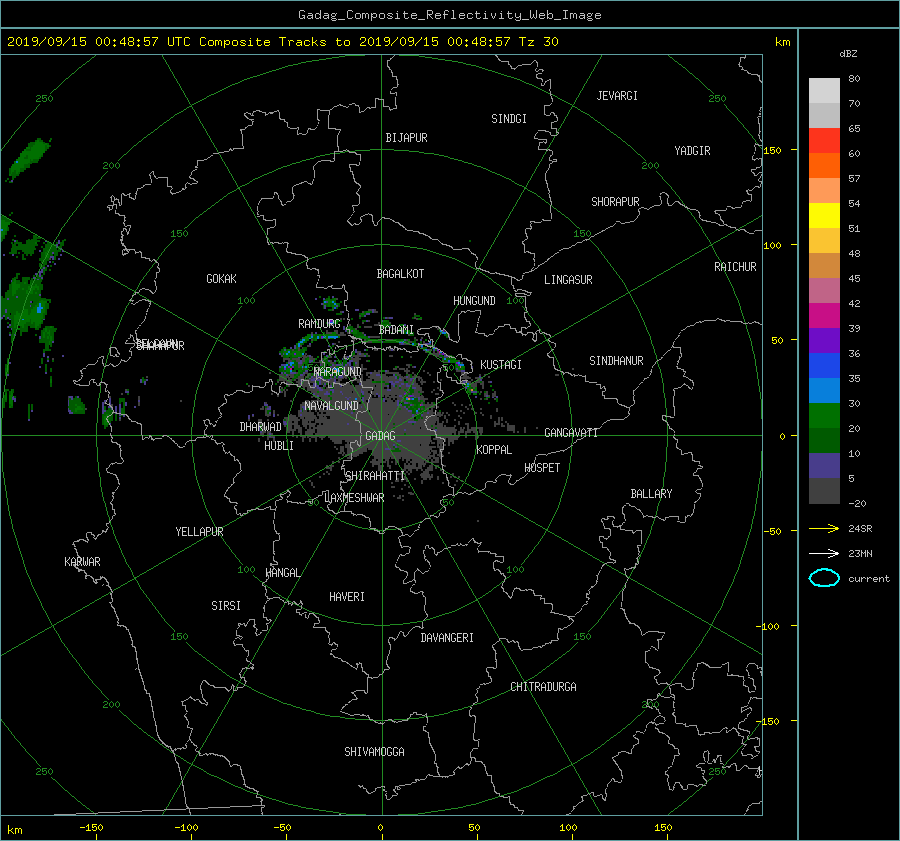Select the BIJAPUR city label
This screenshot has height=841, width=900.
coord(406,138)
